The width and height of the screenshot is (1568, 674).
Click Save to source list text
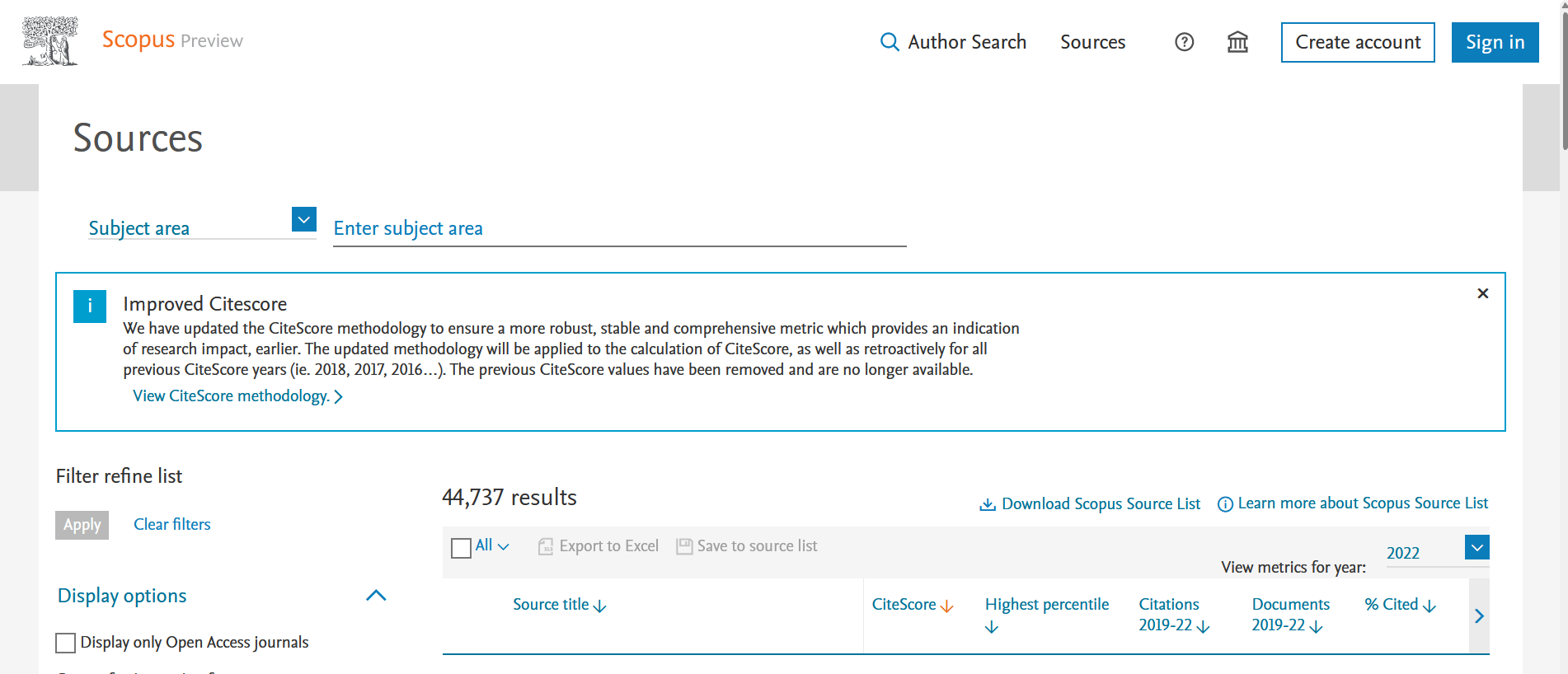point(757,546)
